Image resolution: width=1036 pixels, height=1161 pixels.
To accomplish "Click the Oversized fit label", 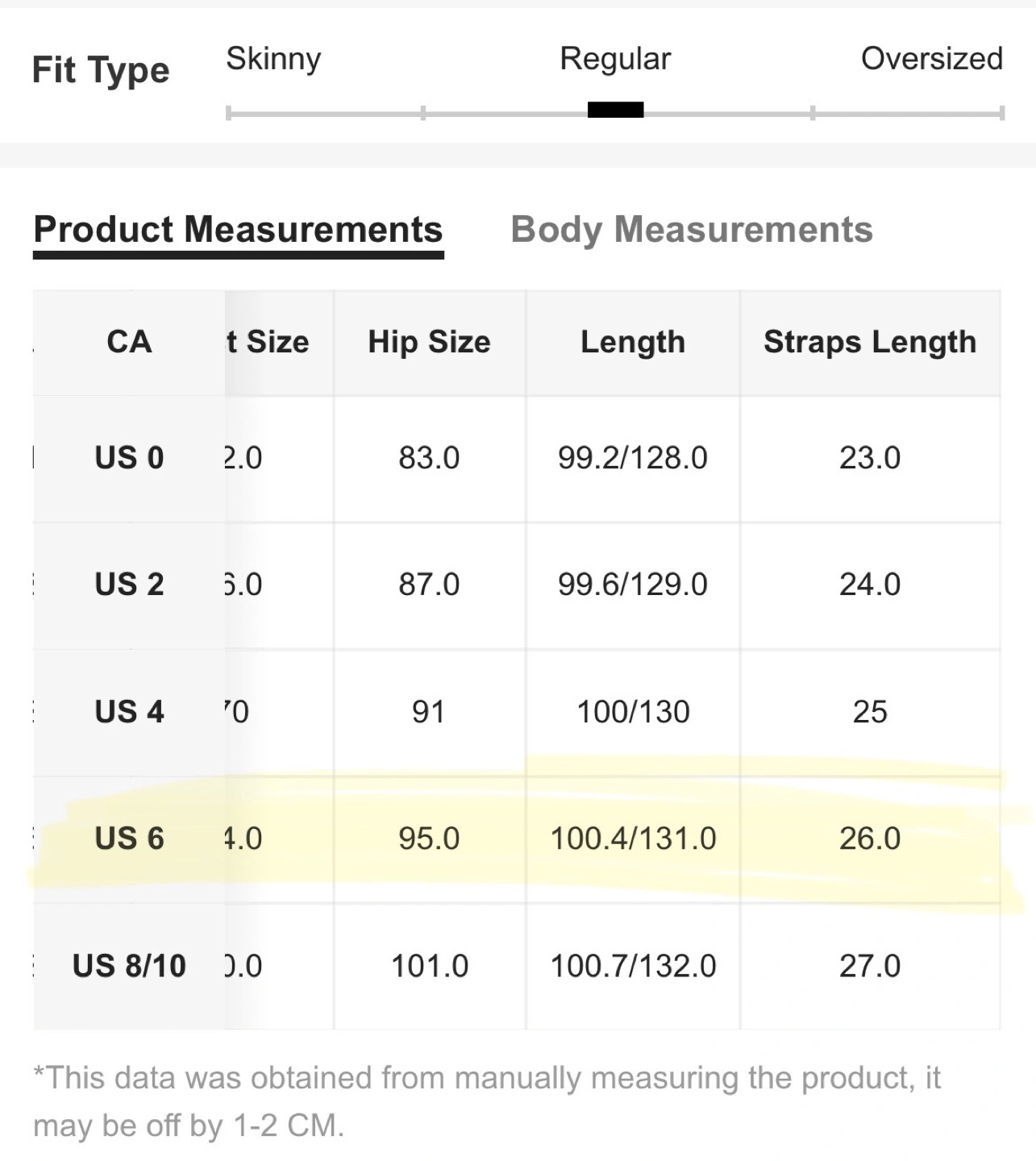I will [x=932, y=59].
